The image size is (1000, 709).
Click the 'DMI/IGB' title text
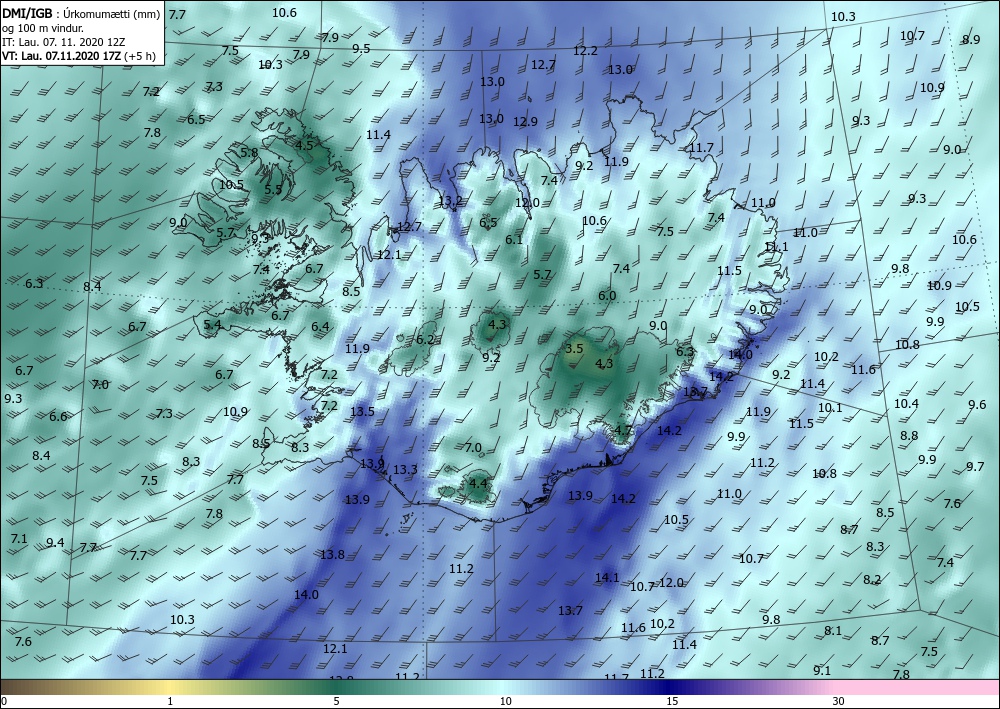pos(27,13)
